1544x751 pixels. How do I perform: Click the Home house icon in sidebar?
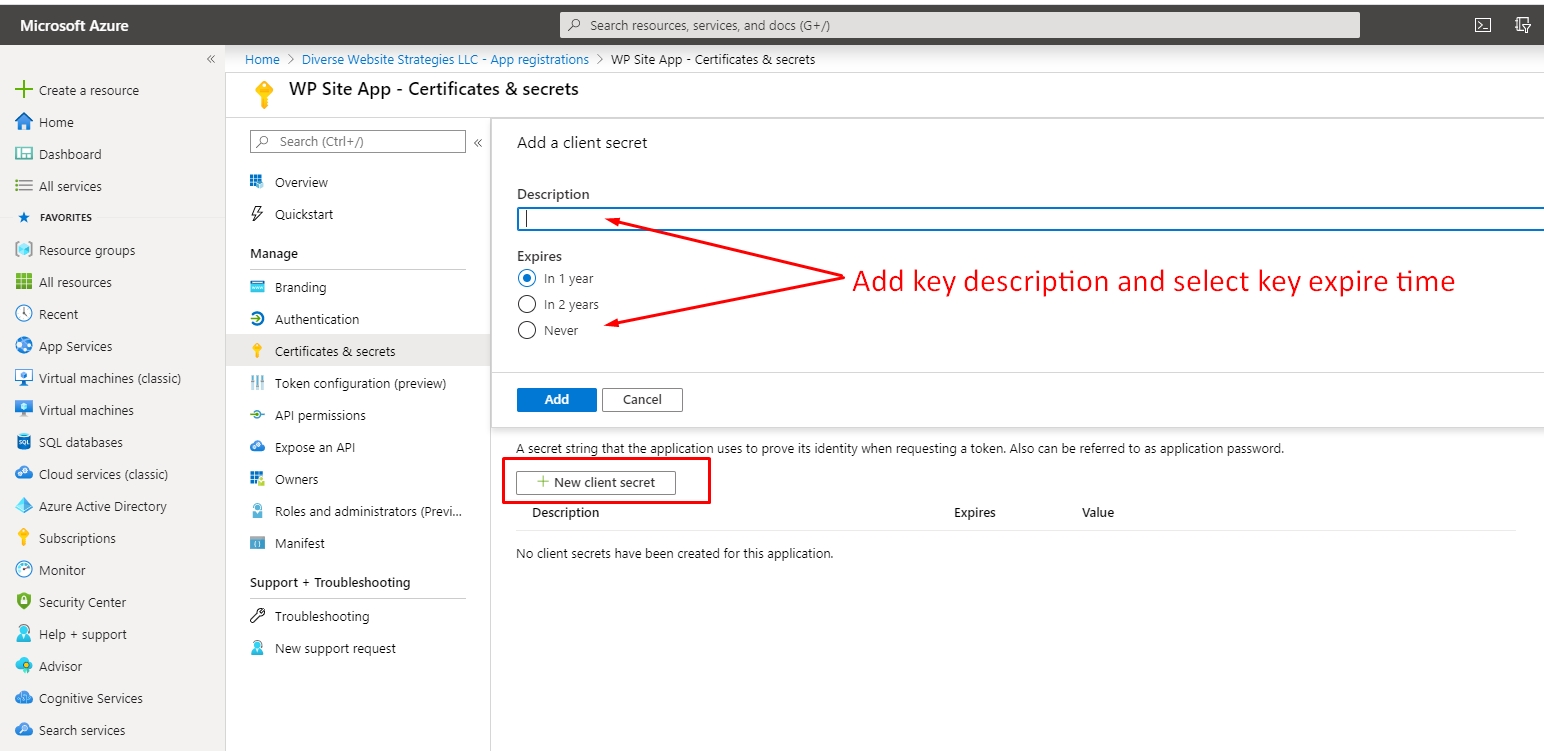coord(24,122)
